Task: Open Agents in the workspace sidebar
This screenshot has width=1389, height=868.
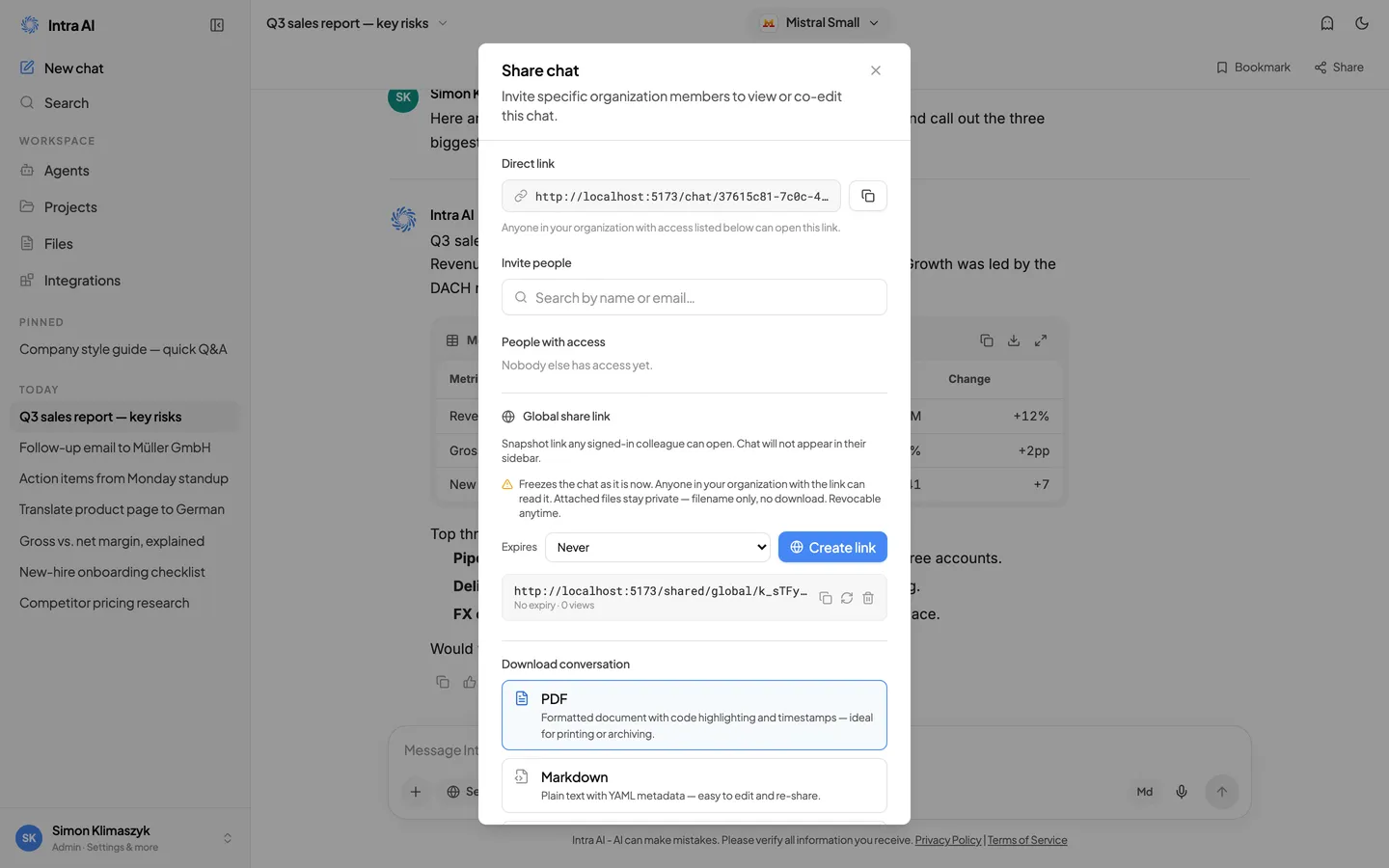Action: tap(67, 171)
